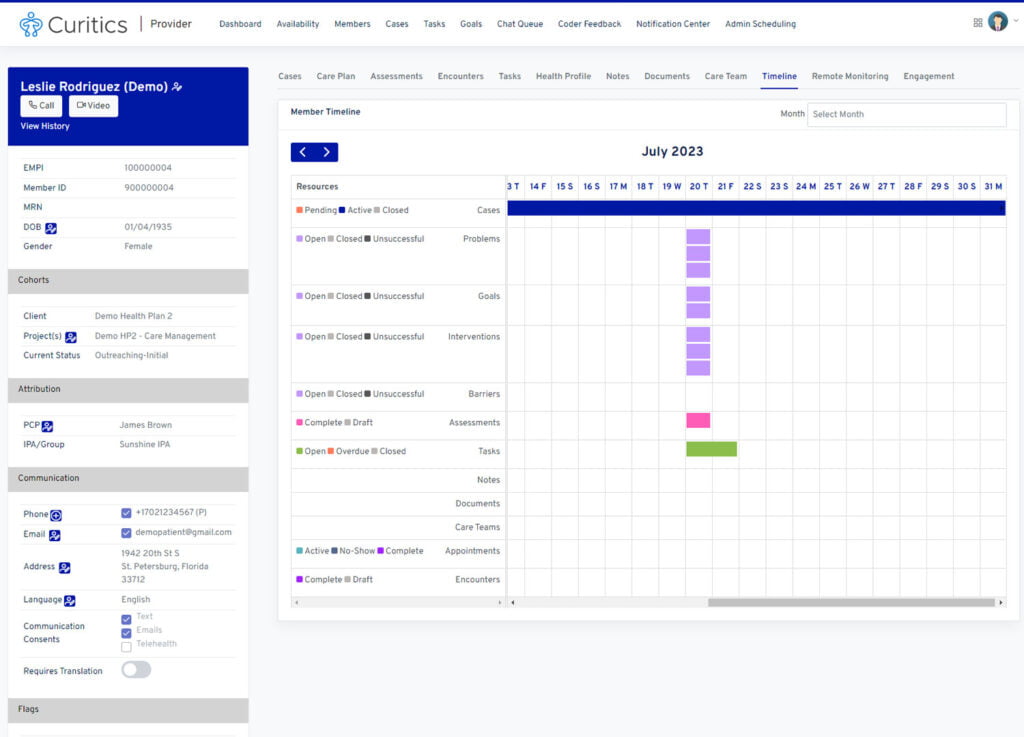The image size is (1024, 737).
Task: Toggle the demopatient email checkbox
Action: point(126,533)
